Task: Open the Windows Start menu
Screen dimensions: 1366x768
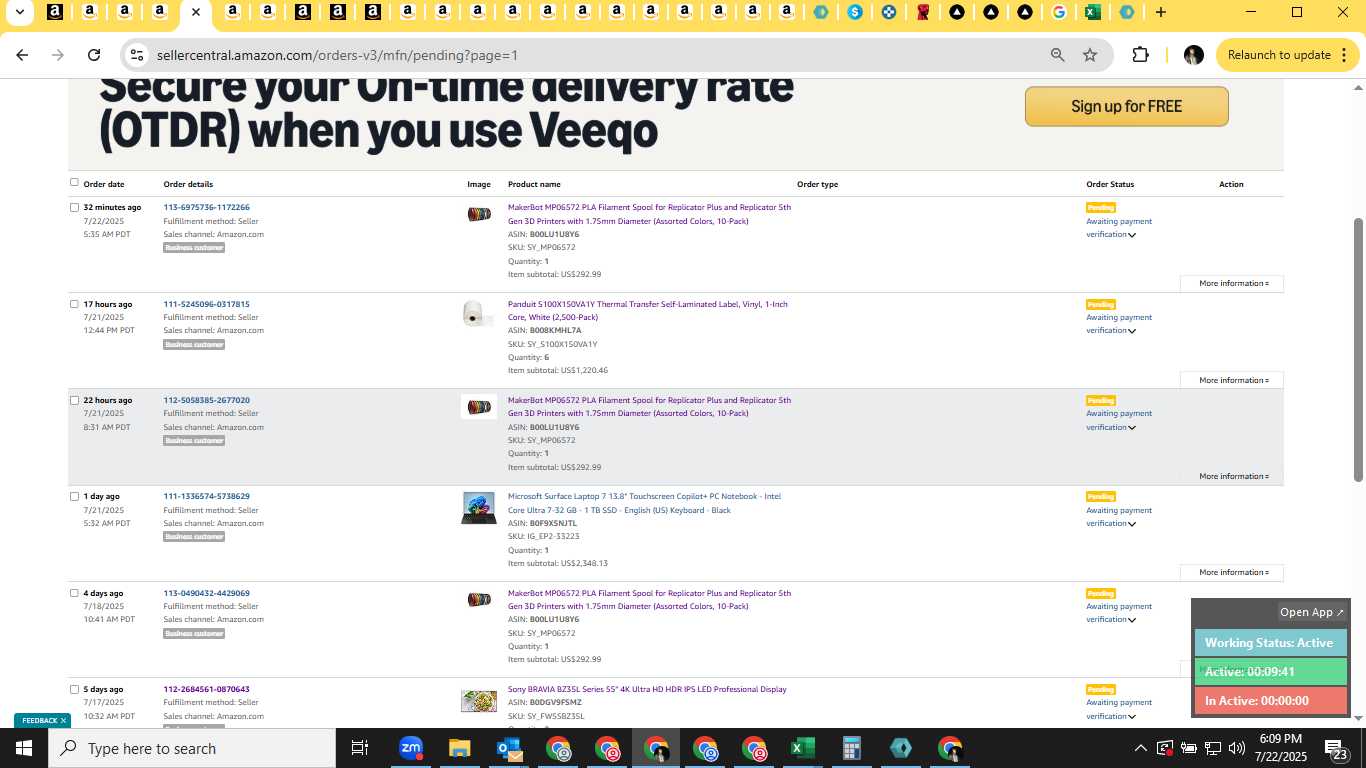Action: [23, 748]
